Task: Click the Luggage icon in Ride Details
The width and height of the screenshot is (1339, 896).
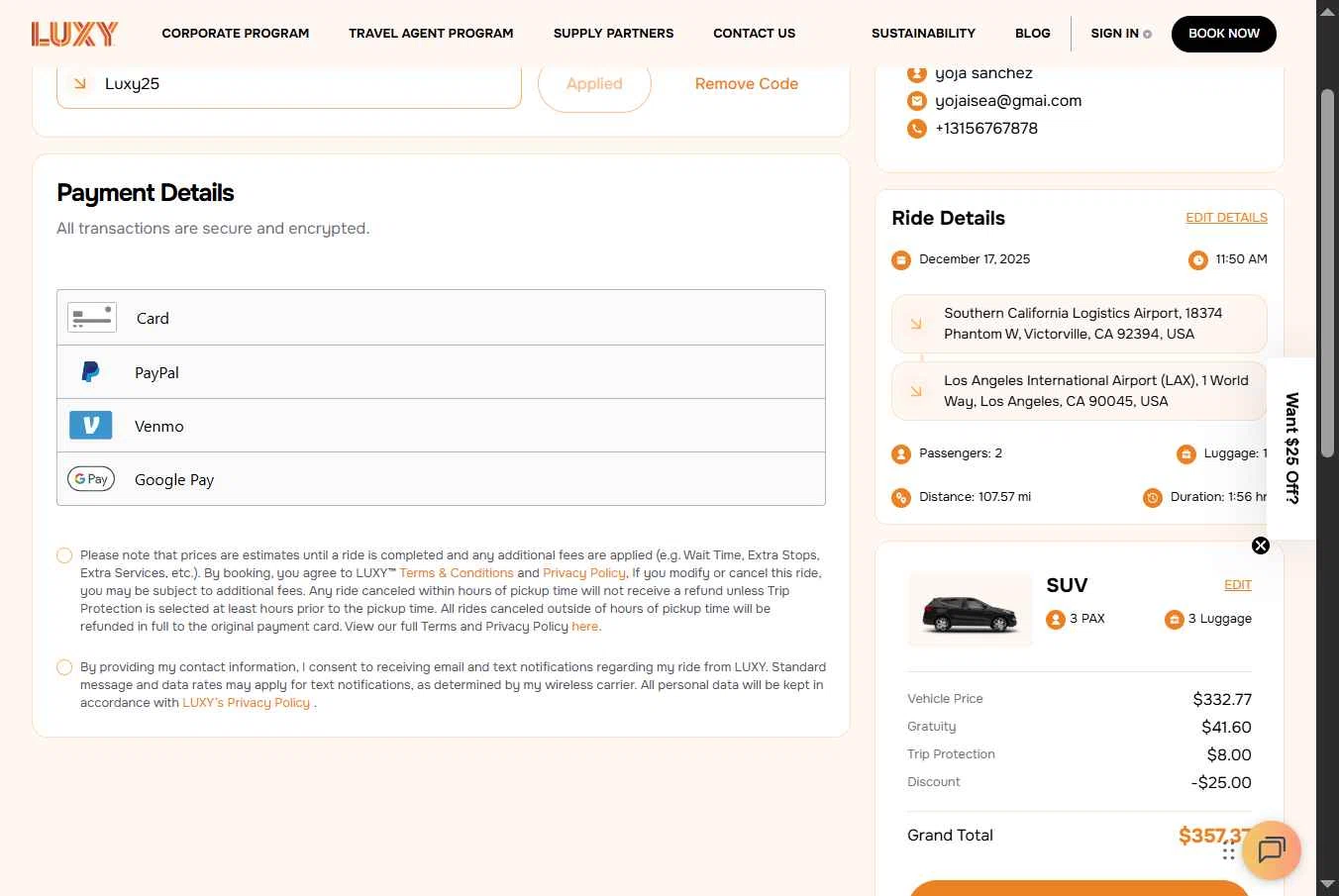Action: click(x=1186, y=454)
